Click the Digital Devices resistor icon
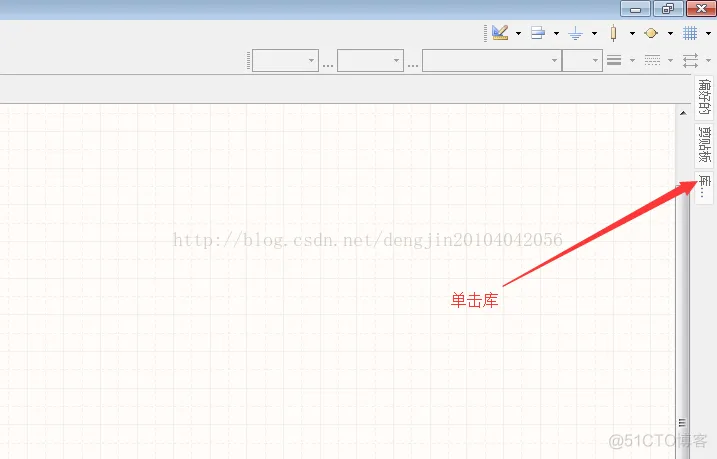Screen dimensions: 717x459 (x=613, y=33)
